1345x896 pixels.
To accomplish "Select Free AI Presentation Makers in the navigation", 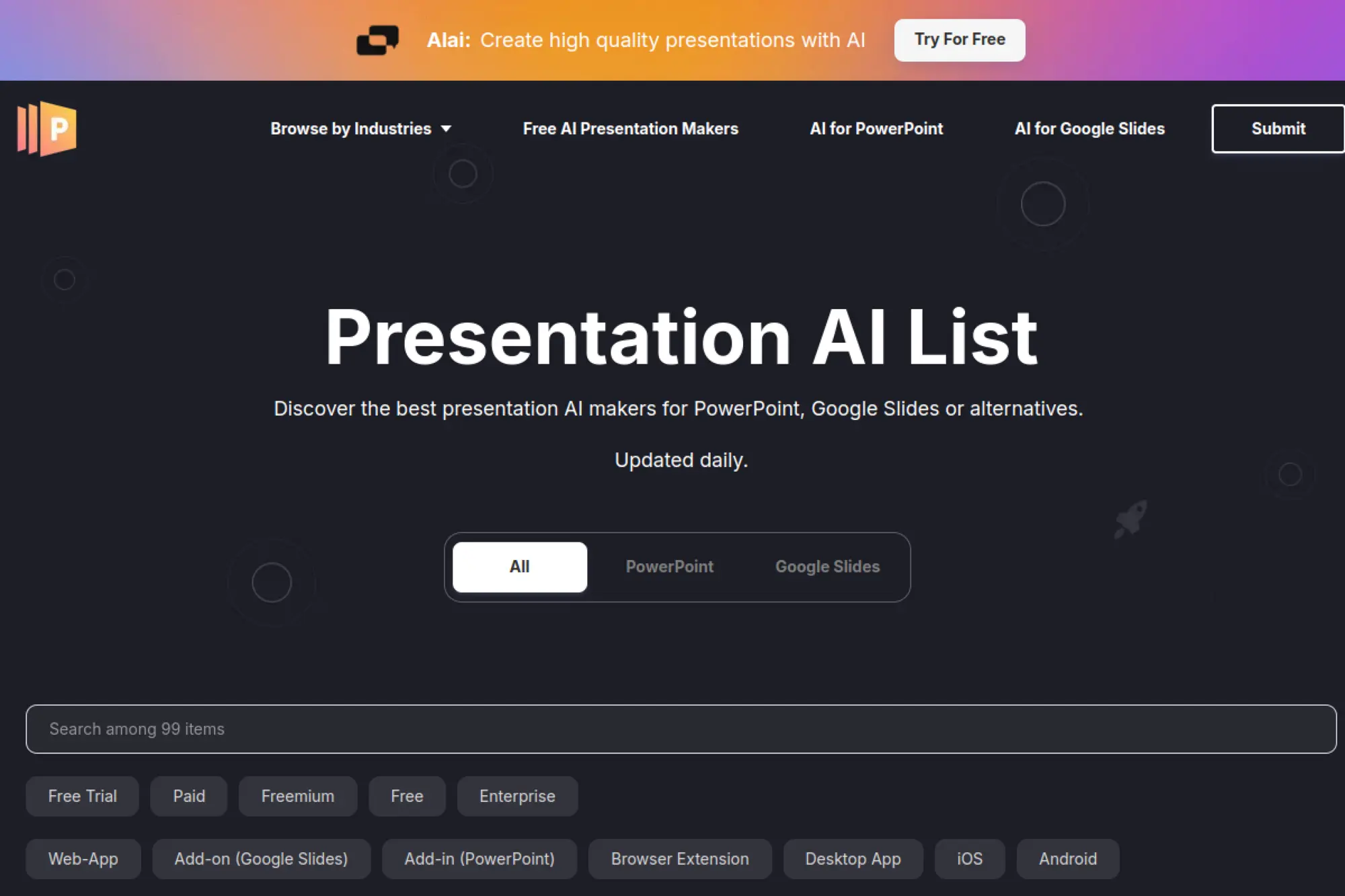I will coord(630,128).
